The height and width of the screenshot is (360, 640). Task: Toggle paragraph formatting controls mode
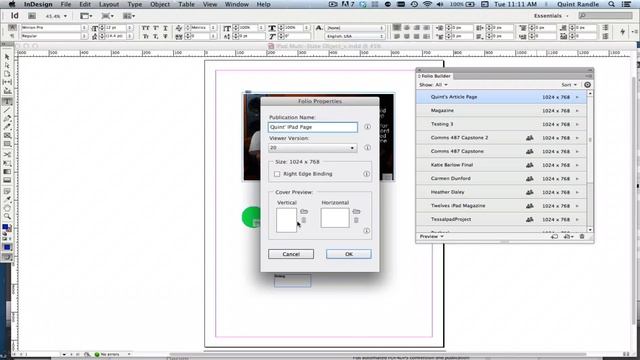[12, 36]
